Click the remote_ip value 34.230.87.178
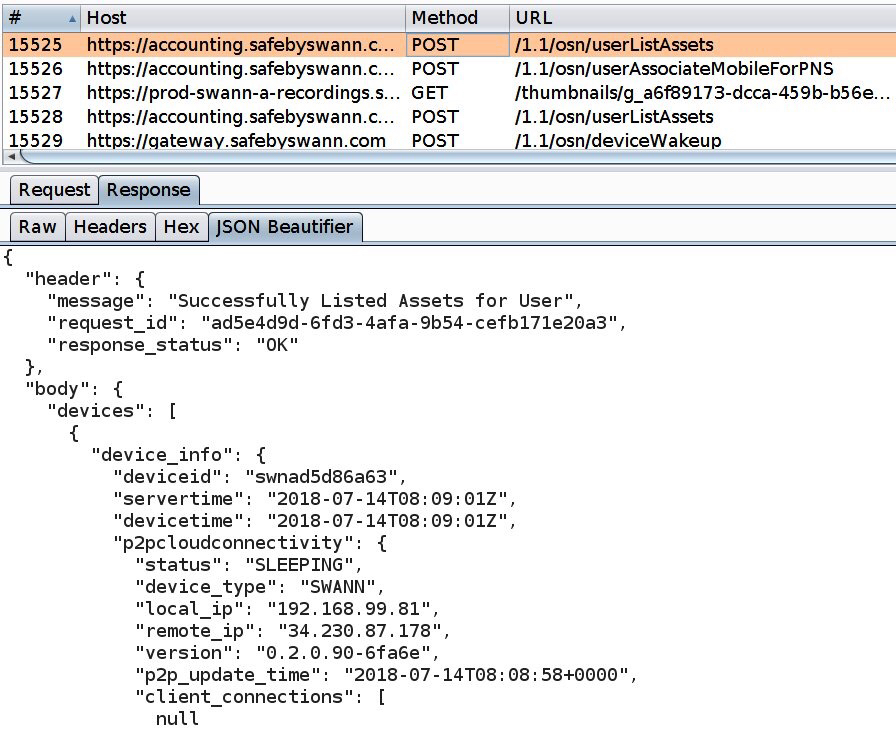The height and width of the screenshot is (731, 896). pos(359,631)
